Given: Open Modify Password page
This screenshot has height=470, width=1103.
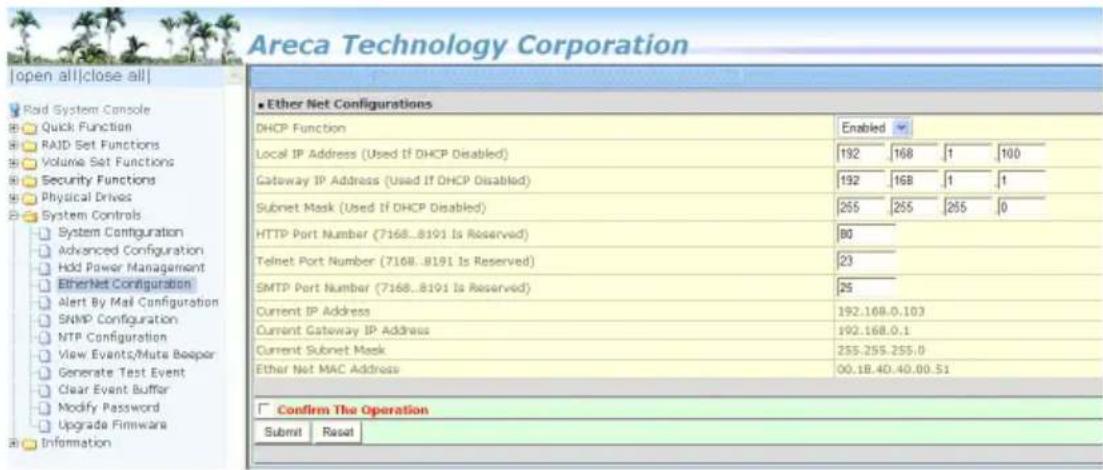Looking at the screenshot, I should coord(108,407).
